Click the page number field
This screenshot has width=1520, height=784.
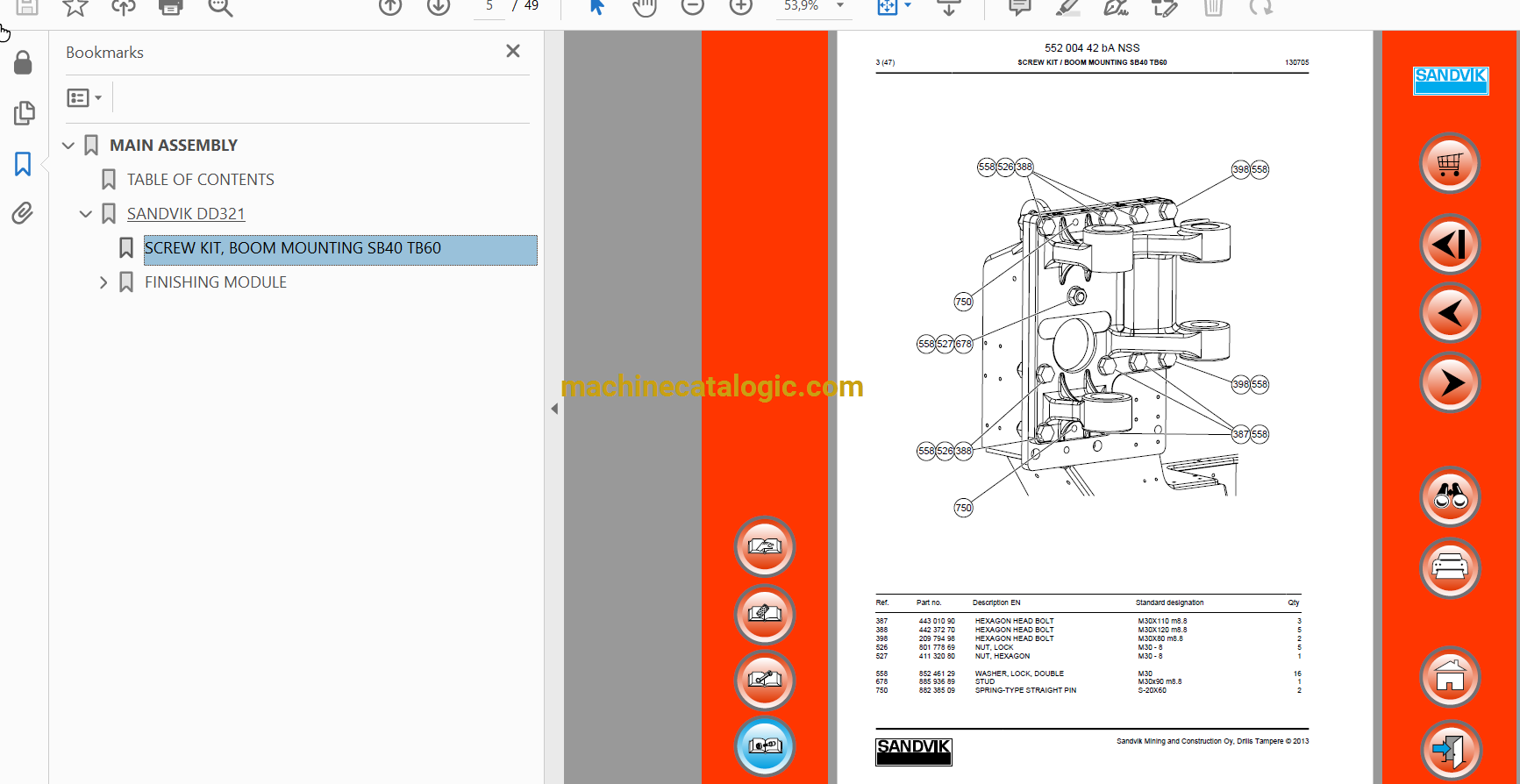tap(489, 6)
